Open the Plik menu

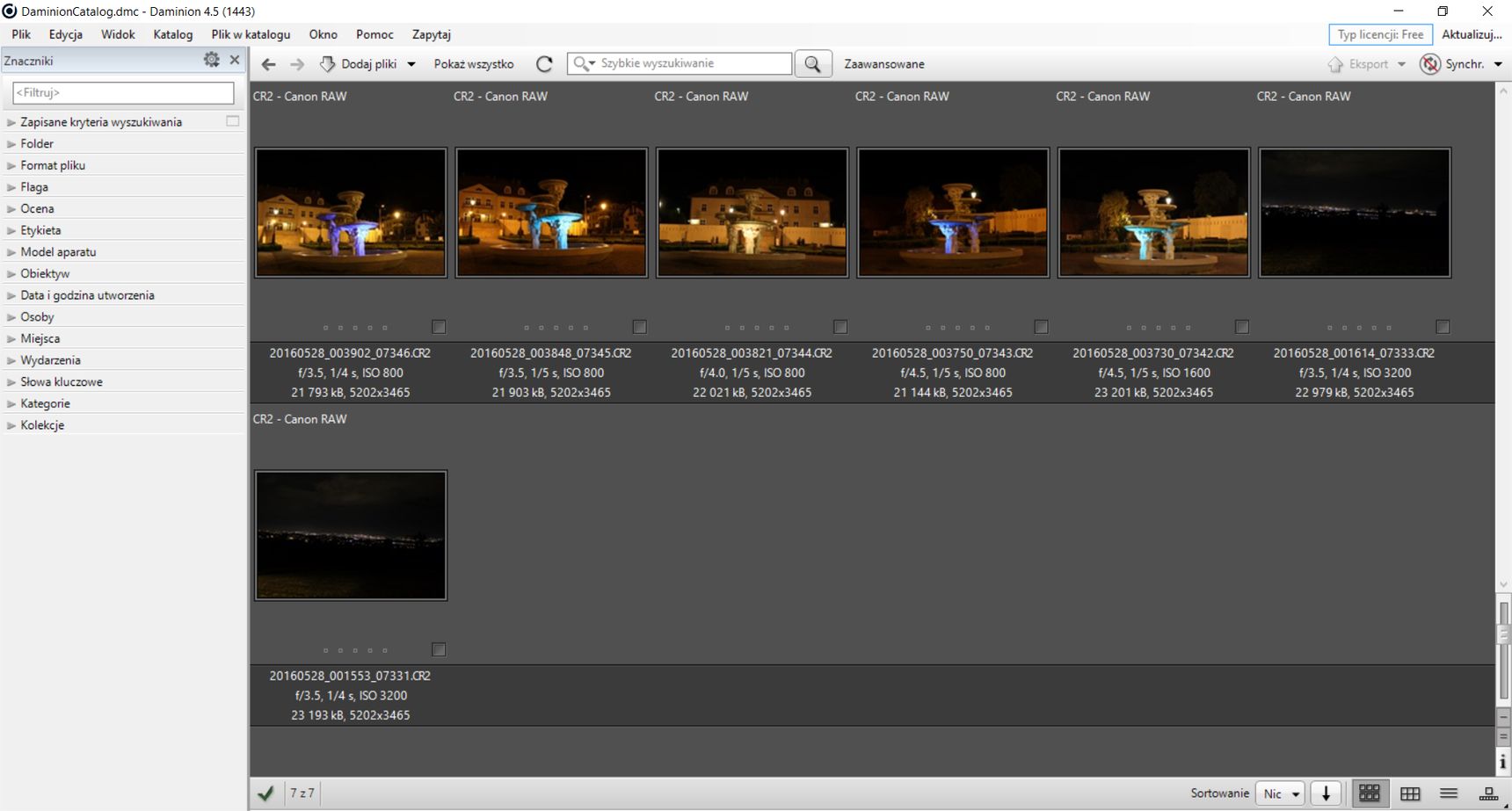[21, 34]
